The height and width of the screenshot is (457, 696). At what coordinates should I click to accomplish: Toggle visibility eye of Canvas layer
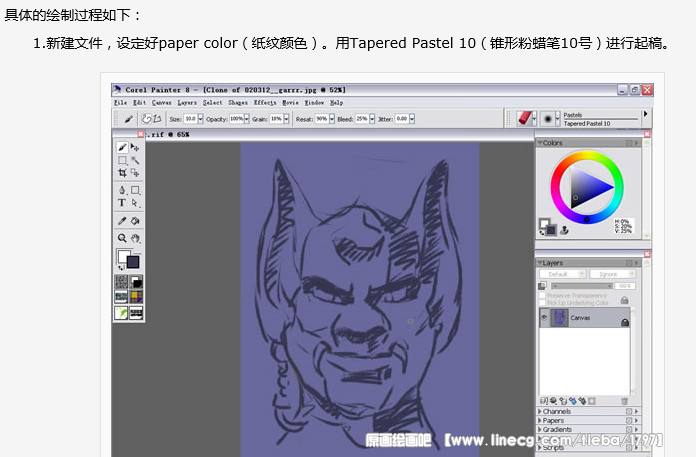pyautogui.click(x=544, y=318)
